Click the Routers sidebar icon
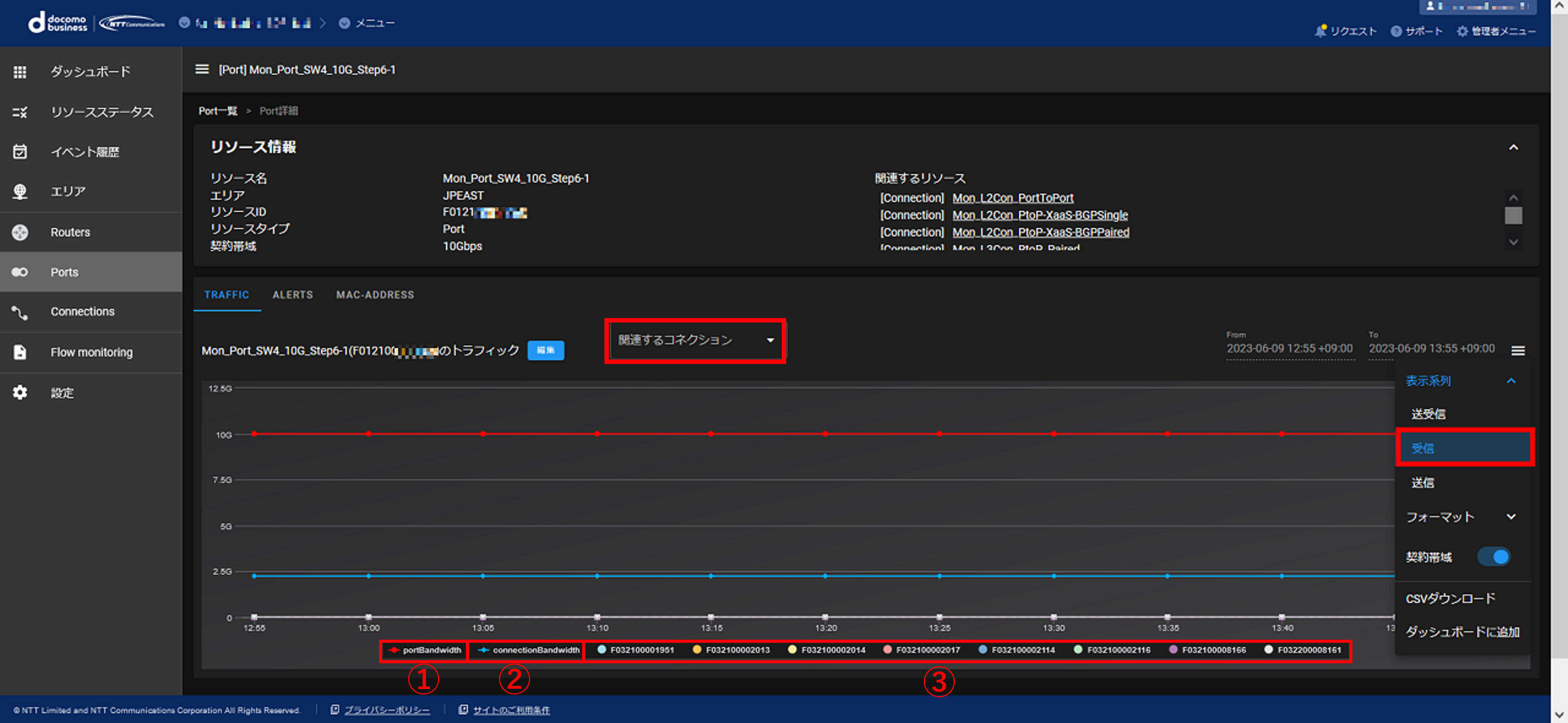 pos(20,232)
